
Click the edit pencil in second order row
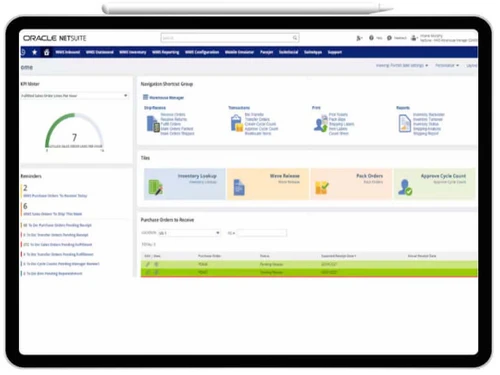[x=148, y=272]
